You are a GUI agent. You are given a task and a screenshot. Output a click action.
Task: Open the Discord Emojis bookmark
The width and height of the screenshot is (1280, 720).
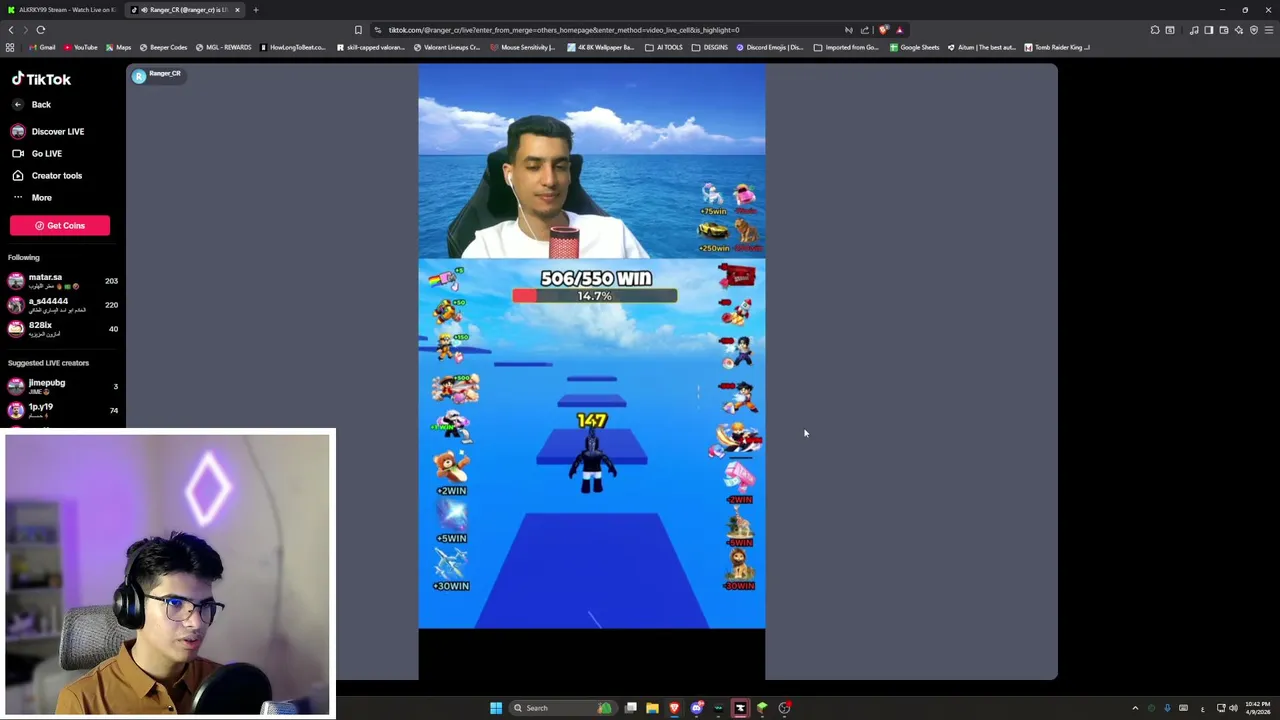770,47
